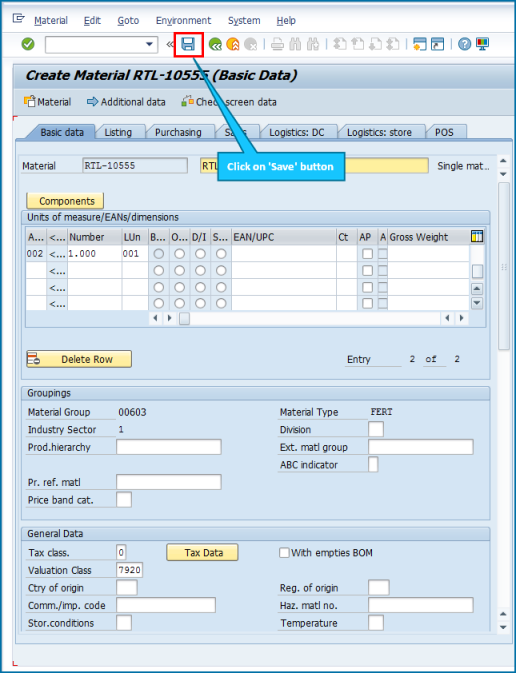
Task: Click the Valuation Class field 7920
Action: 130,570
